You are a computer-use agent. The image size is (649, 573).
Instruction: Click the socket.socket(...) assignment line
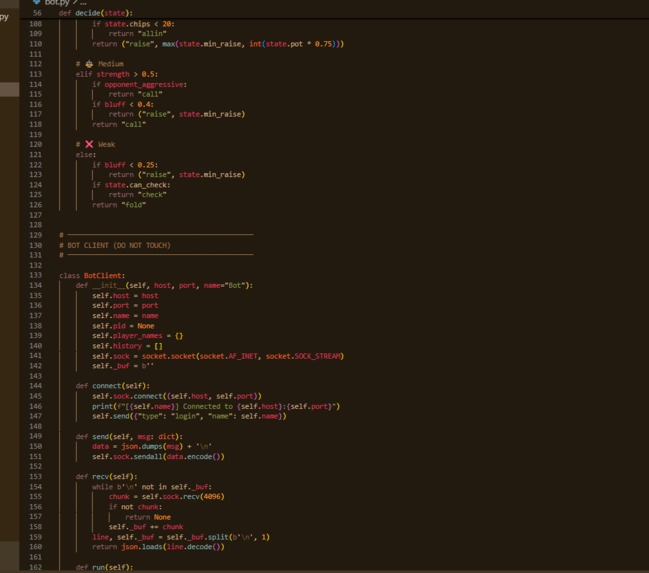pos(218,356)
